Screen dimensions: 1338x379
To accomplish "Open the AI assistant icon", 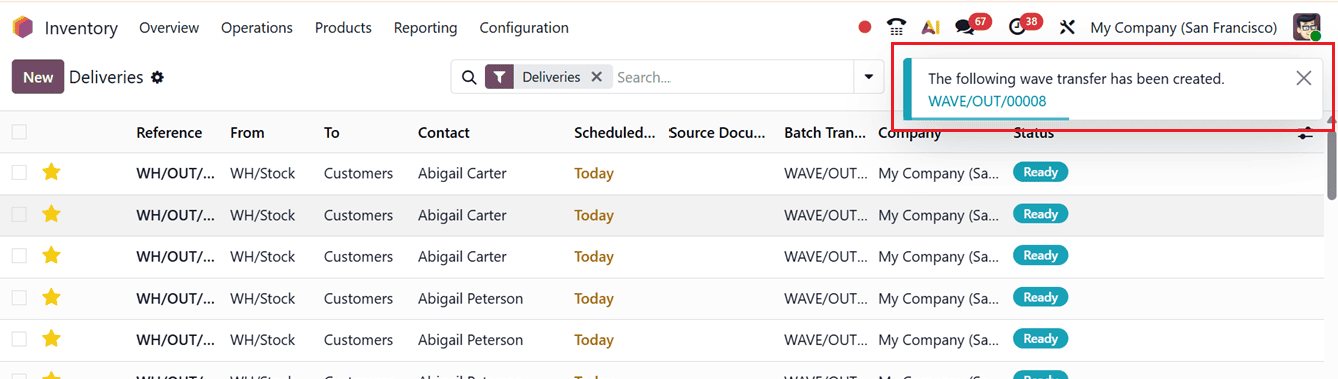I will (x=931, y=28).
